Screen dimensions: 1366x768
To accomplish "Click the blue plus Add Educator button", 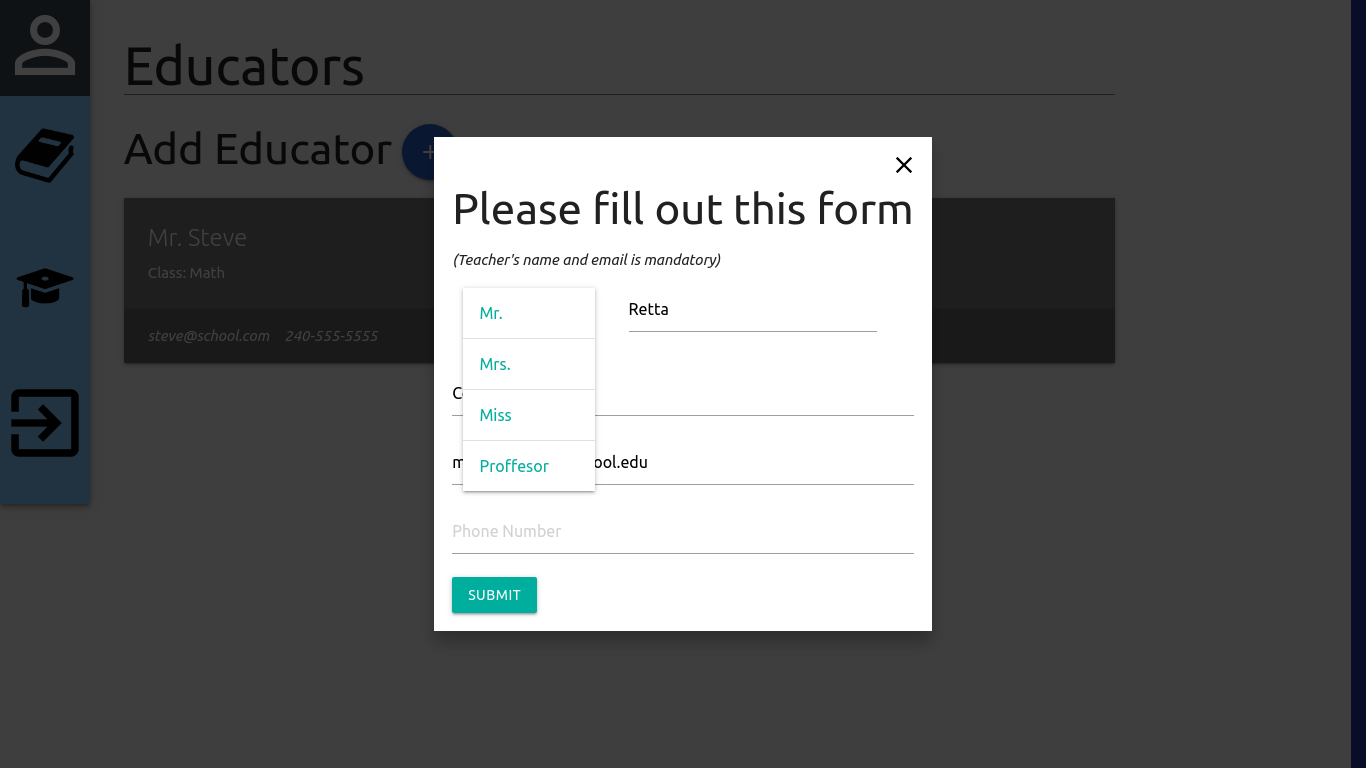I will point(418,152).
